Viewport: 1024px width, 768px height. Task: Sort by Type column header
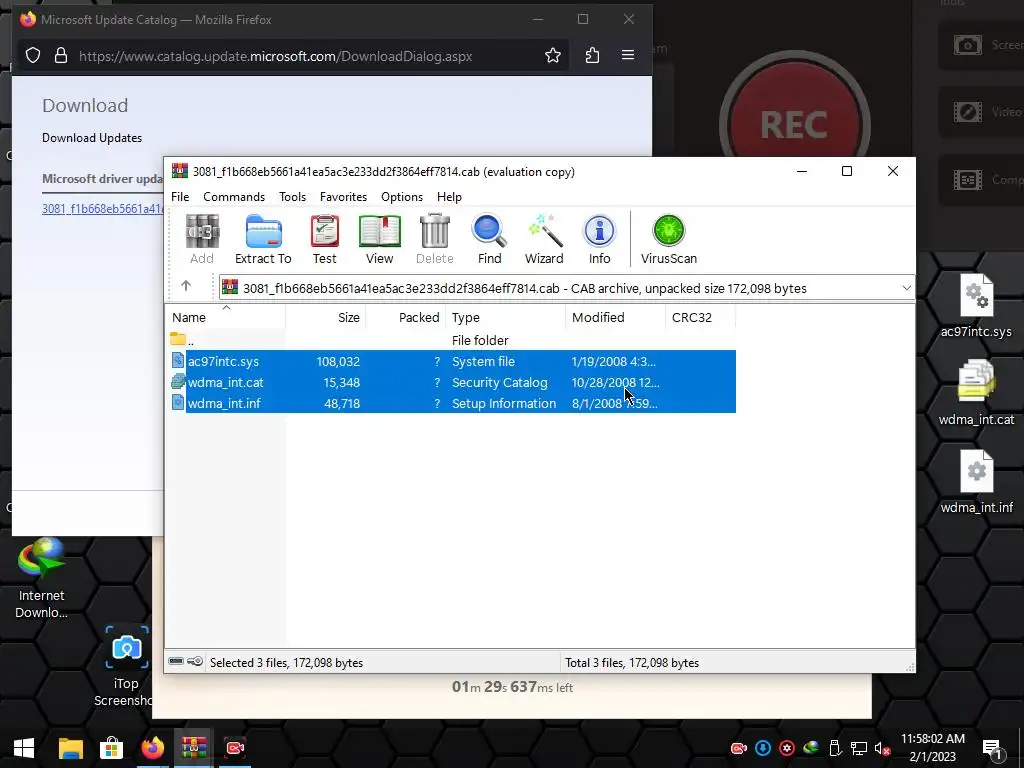point(505,317)
